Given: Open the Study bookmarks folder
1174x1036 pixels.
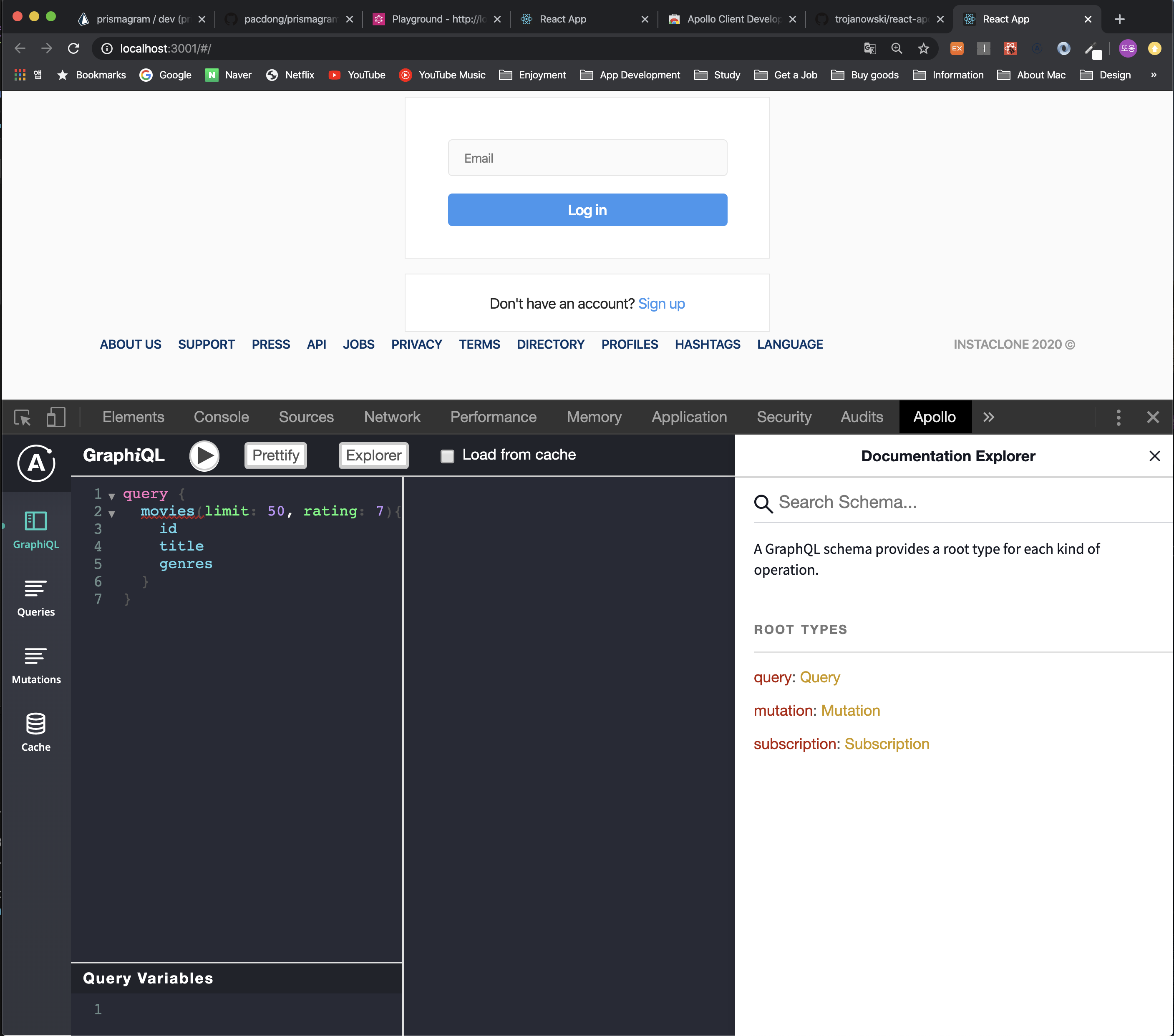Looking at the screenshot, I should 717,75.
